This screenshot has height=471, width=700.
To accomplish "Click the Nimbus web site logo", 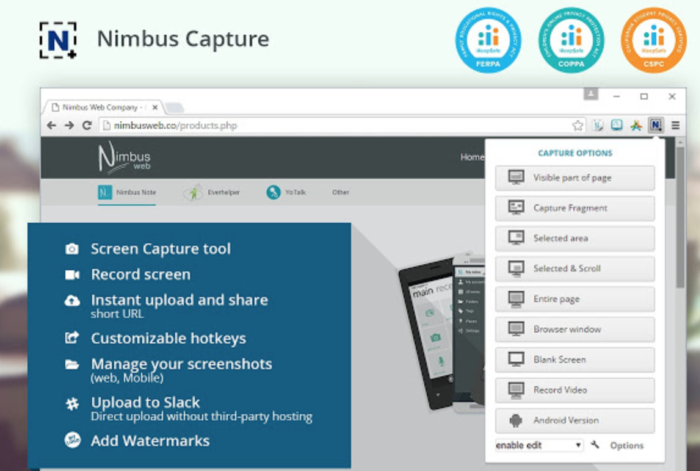I will 125,157.
